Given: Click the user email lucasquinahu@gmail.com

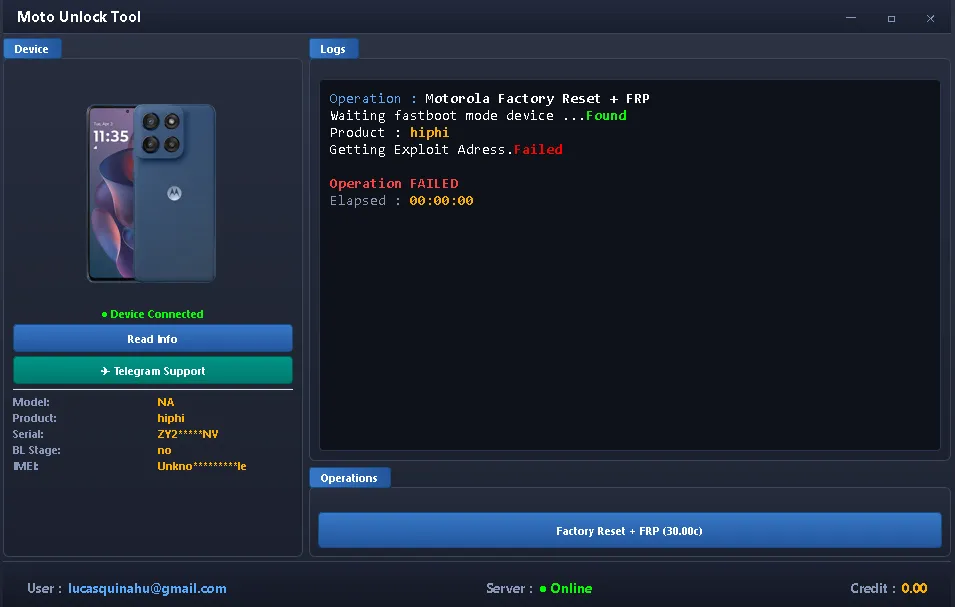Looking at the screenshot, I should click(x=147, y=589).
